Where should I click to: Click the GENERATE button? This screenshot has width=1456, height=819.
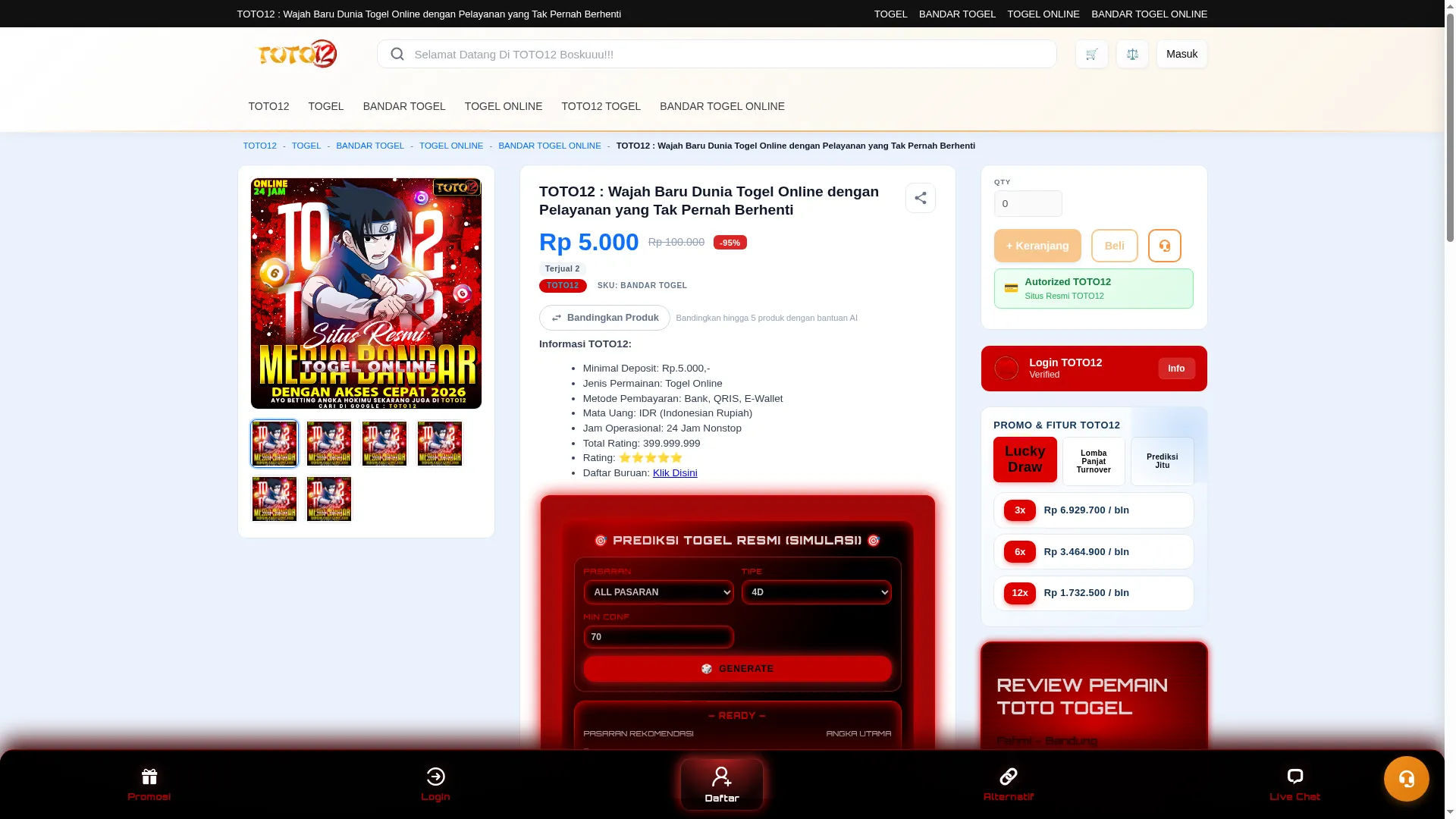point(737,669)
